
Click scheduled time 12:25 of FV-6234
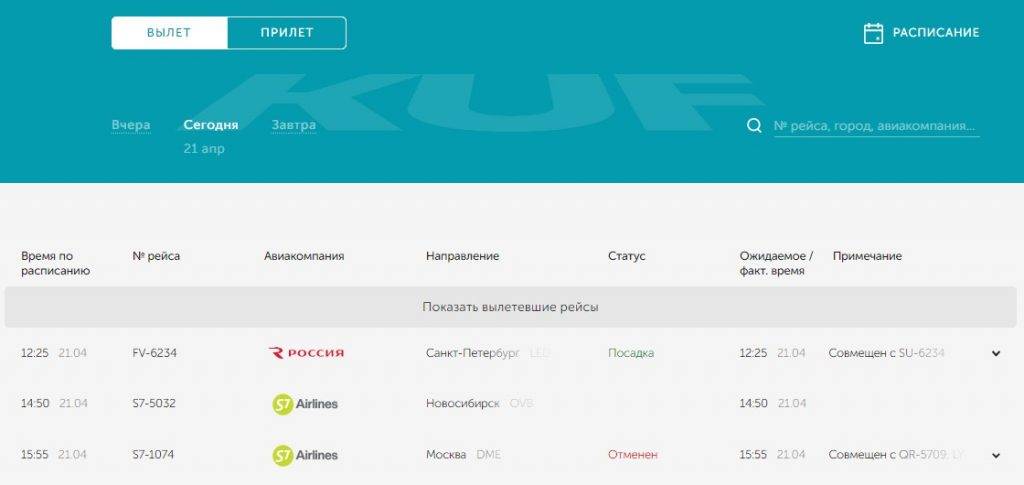pyautogui.click(x=35, y=353)
